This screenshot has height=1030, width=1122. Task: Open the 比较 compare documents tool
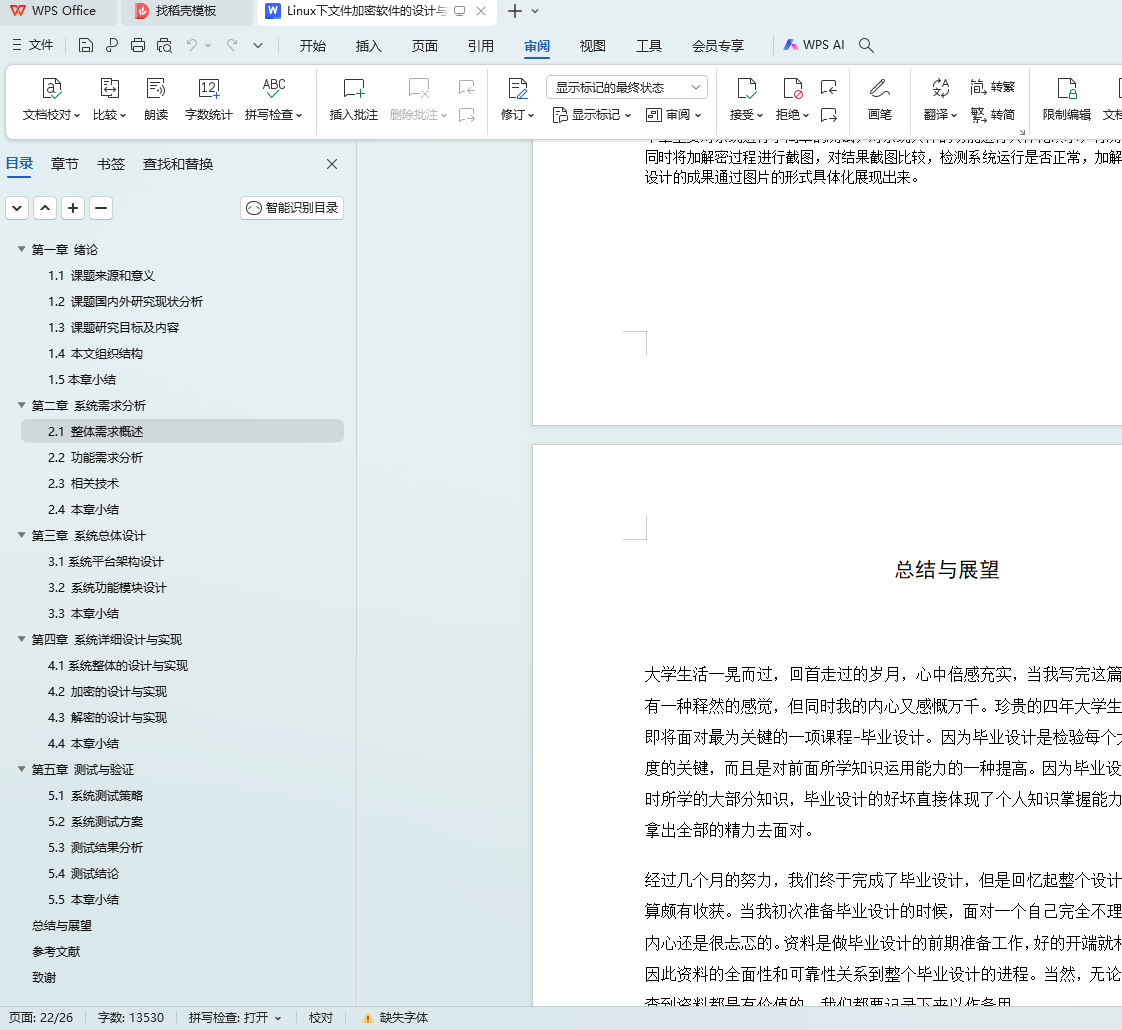(109, 99)
